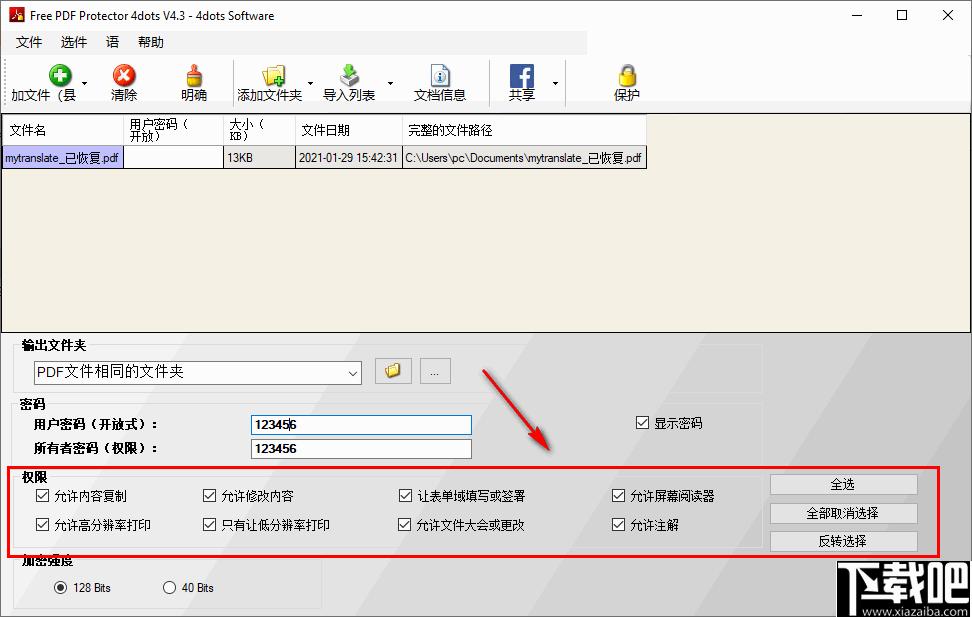Viewport: 972px width, 617px height.
Task: Click the 文件名 column header
Action: coord(63,130)
